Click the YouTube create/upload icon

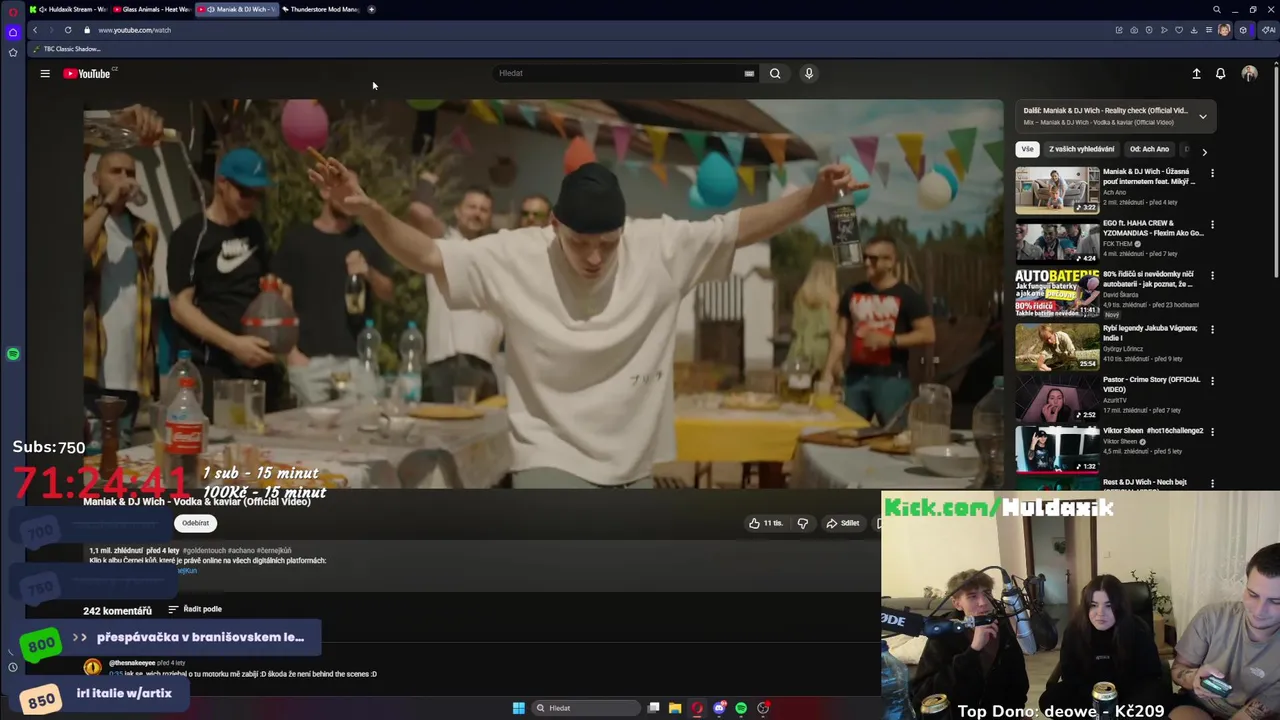click(1196, 73)
